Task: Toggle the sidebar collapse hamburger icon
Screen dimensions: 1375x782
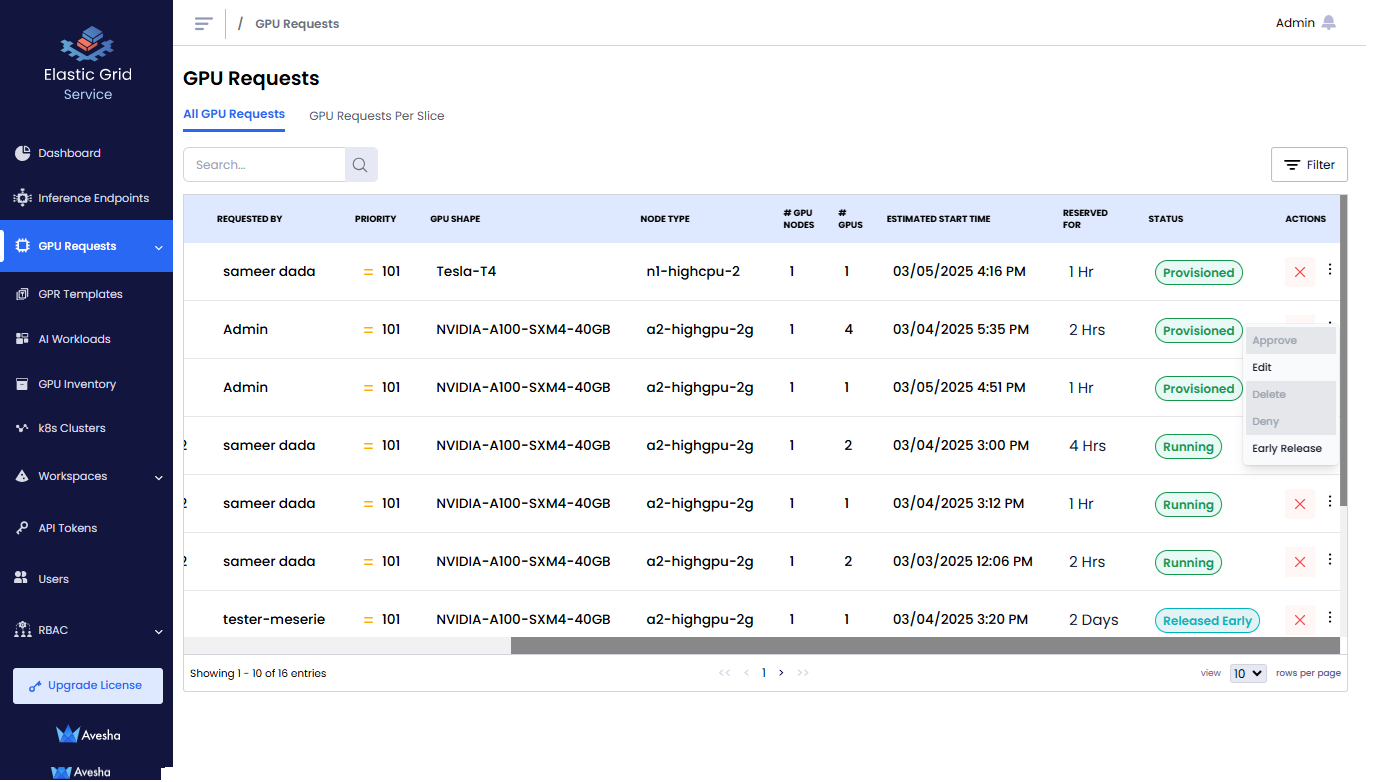Action: point(204,23)
